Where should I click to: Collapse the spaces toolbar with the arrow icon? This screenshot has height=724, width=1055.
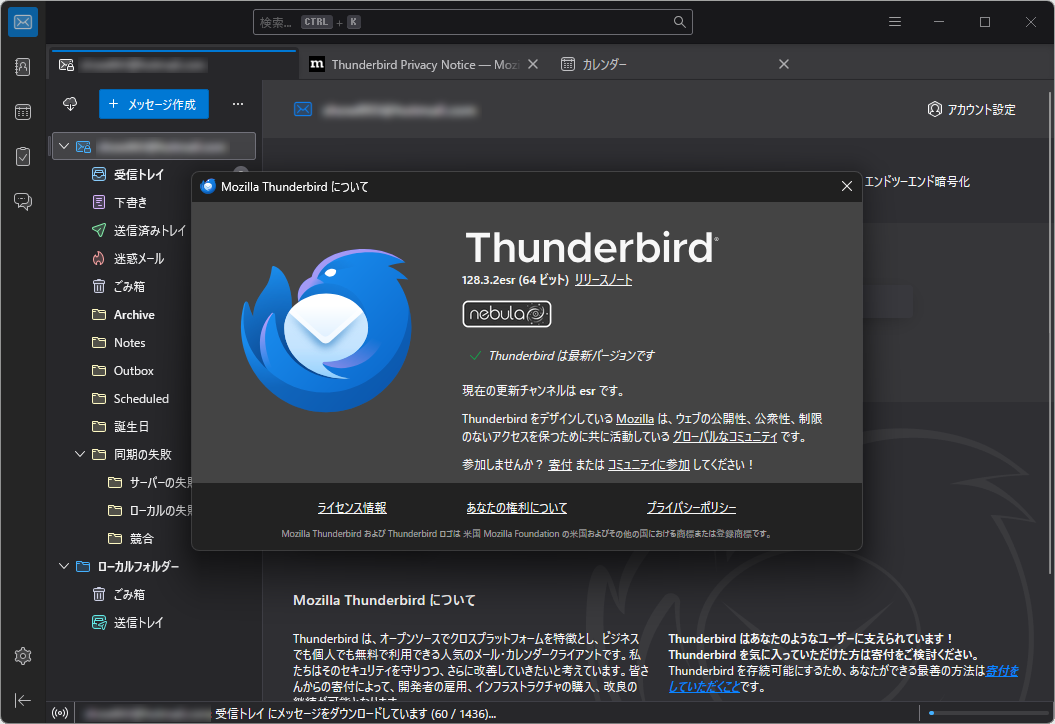click(x=22, y=700)
